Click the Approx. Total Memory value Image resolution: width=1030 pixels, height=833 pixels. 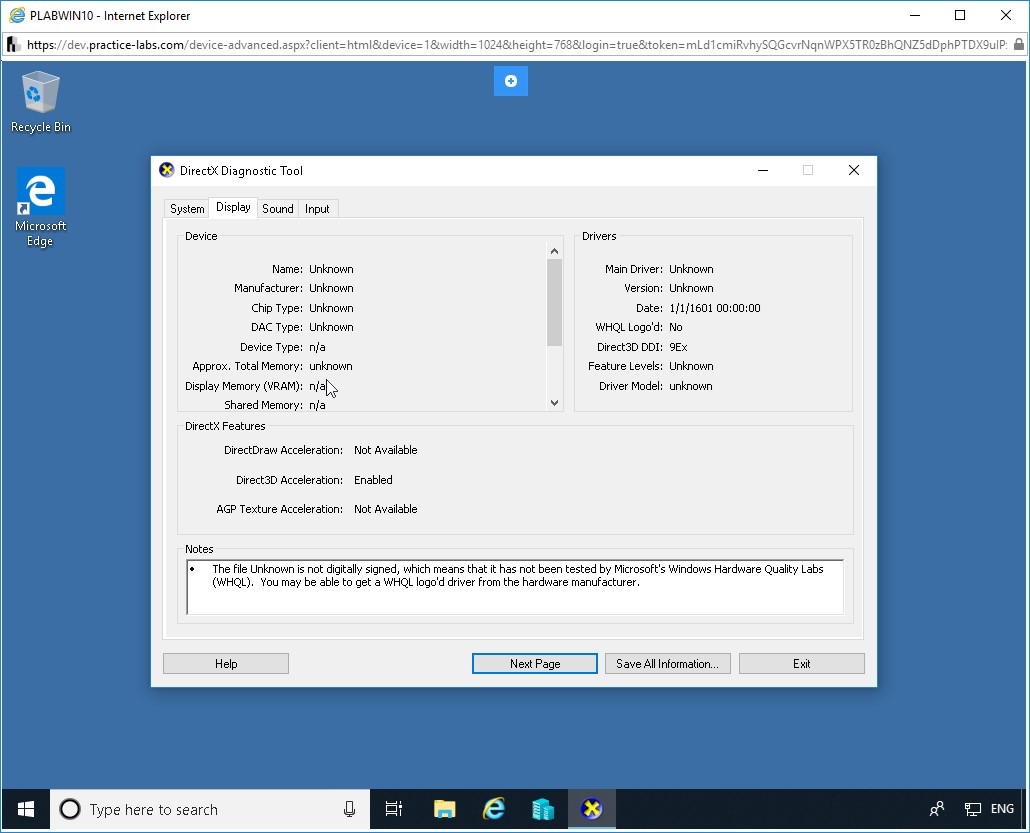click(x=330, y=367)
